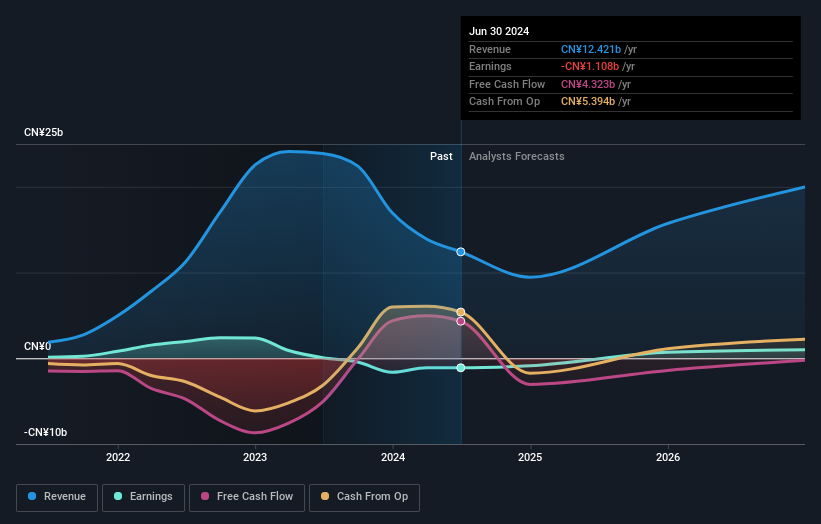Click the CN¥4.323b free cash flow value

(x=588, y=84)
